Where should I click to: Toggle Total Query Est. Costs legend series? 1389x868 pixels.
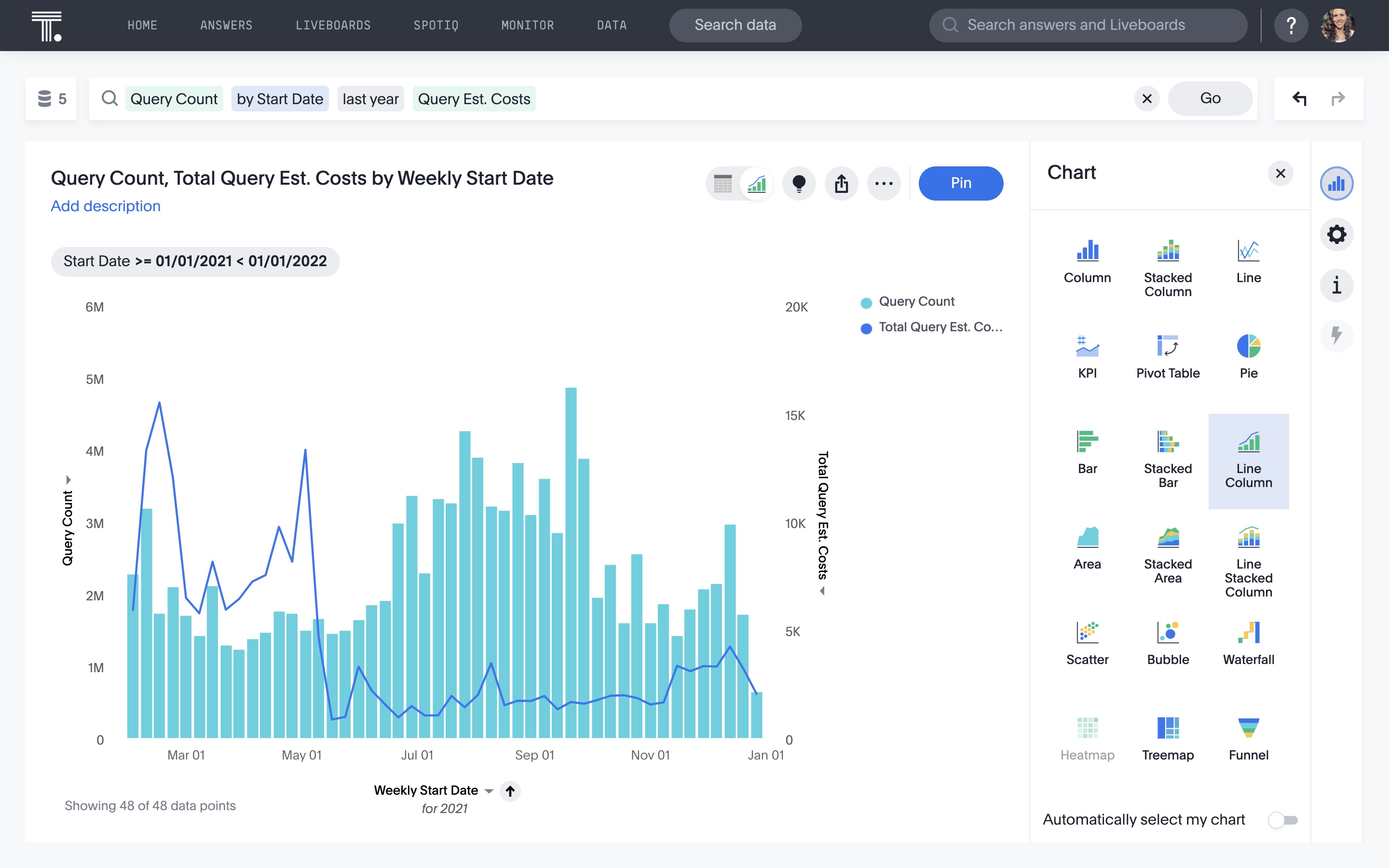[x=932, y=327]
